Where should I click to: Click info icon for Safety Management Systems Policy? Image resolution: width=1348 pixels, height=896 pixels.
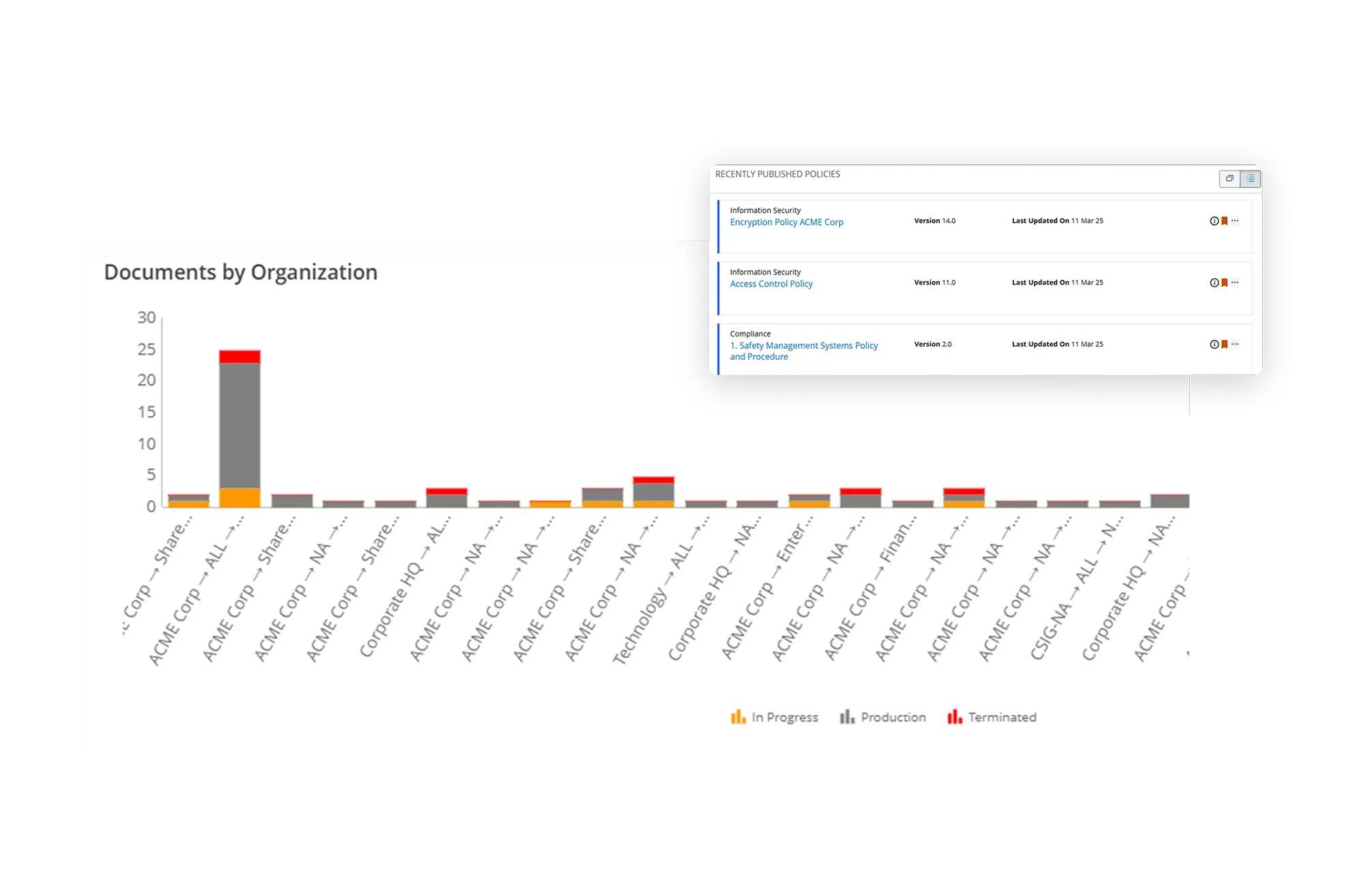click(1214, 345)
